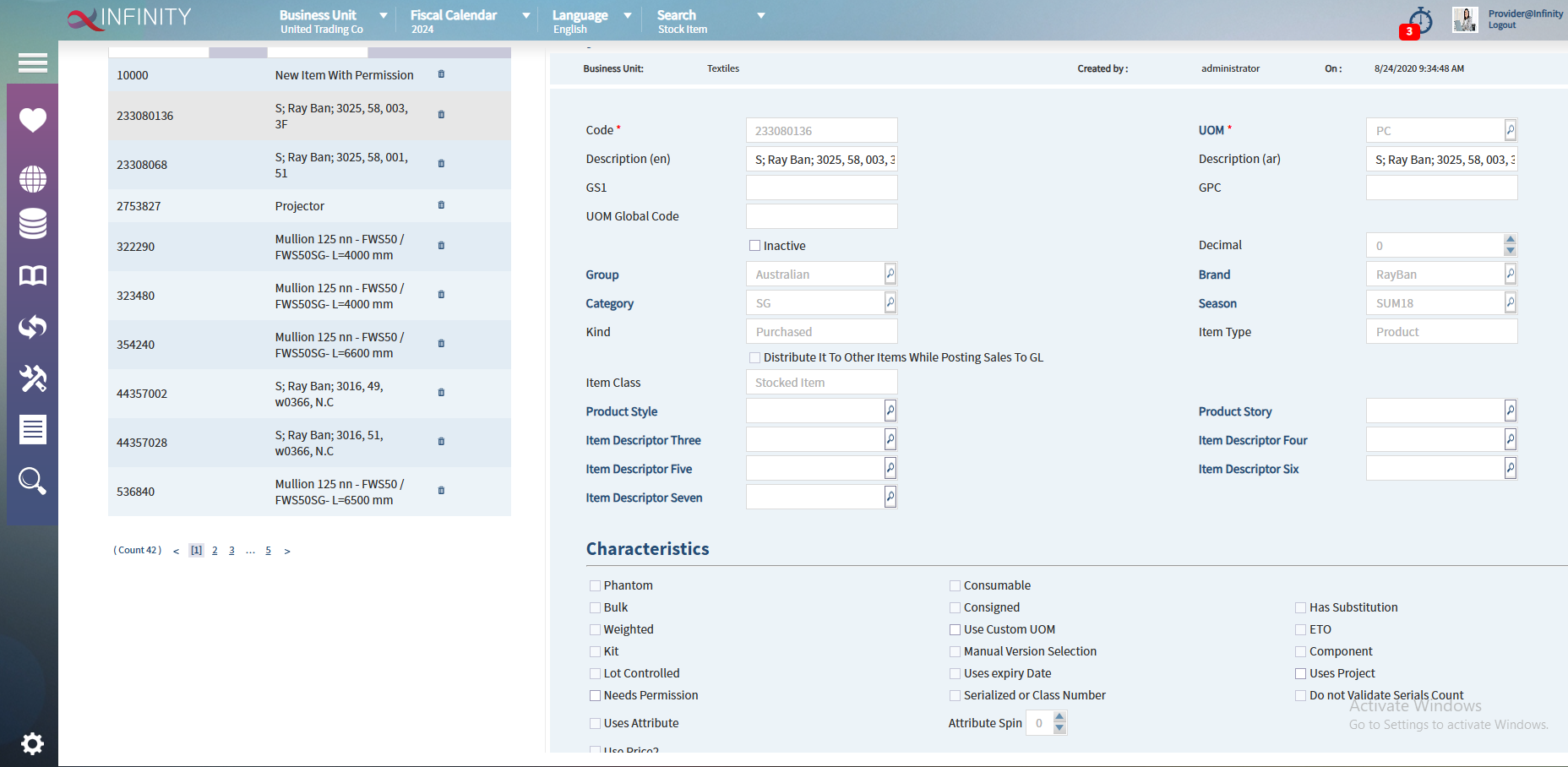
Task: Expand the Business Unit dropdown
Action: [383, 15]
